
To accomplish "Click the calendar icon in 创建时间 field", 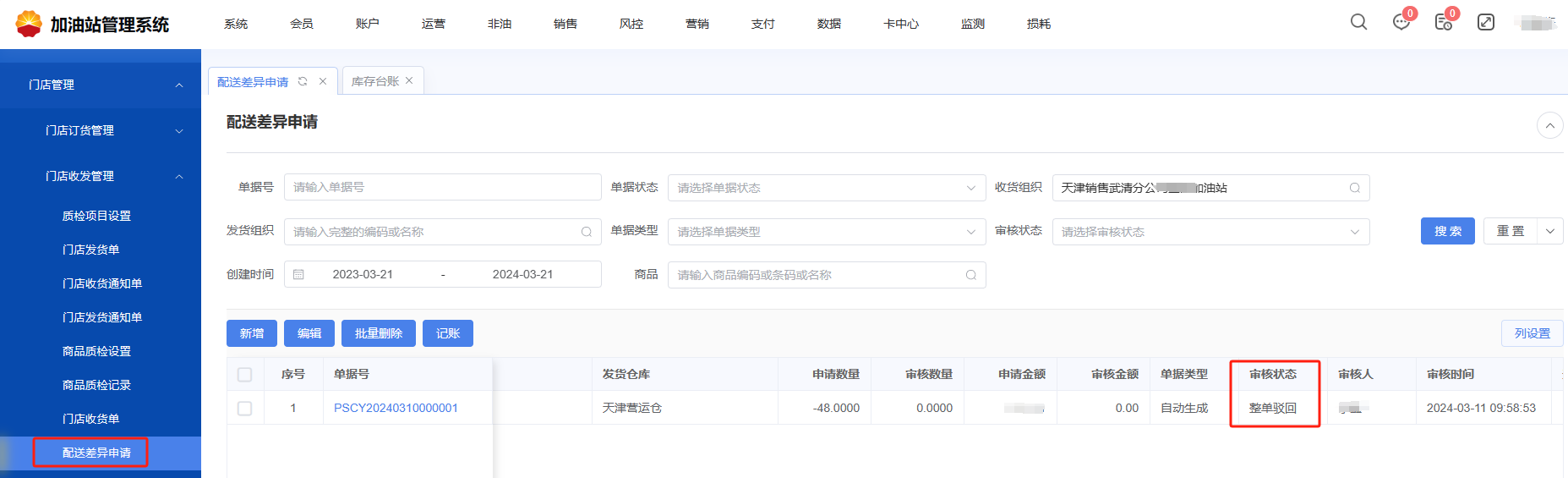I will (298, 274).
